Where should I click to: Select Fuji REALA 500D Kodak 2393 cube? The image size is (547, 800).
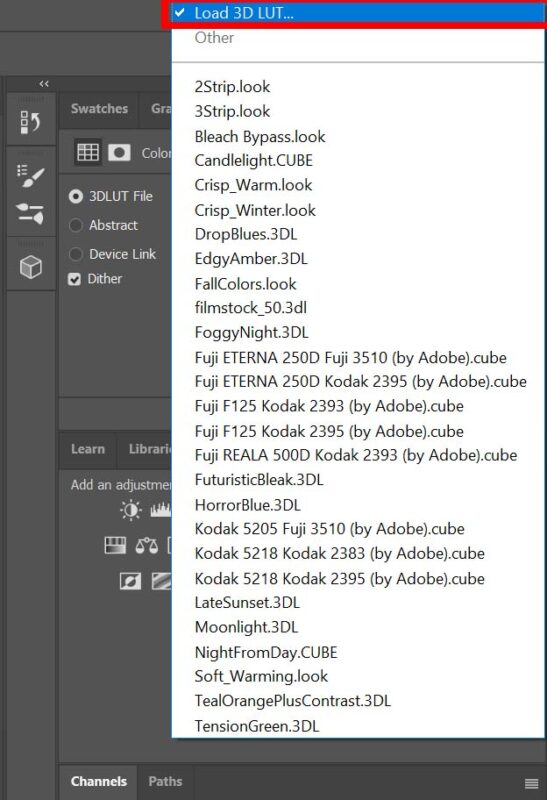(358, 455)
